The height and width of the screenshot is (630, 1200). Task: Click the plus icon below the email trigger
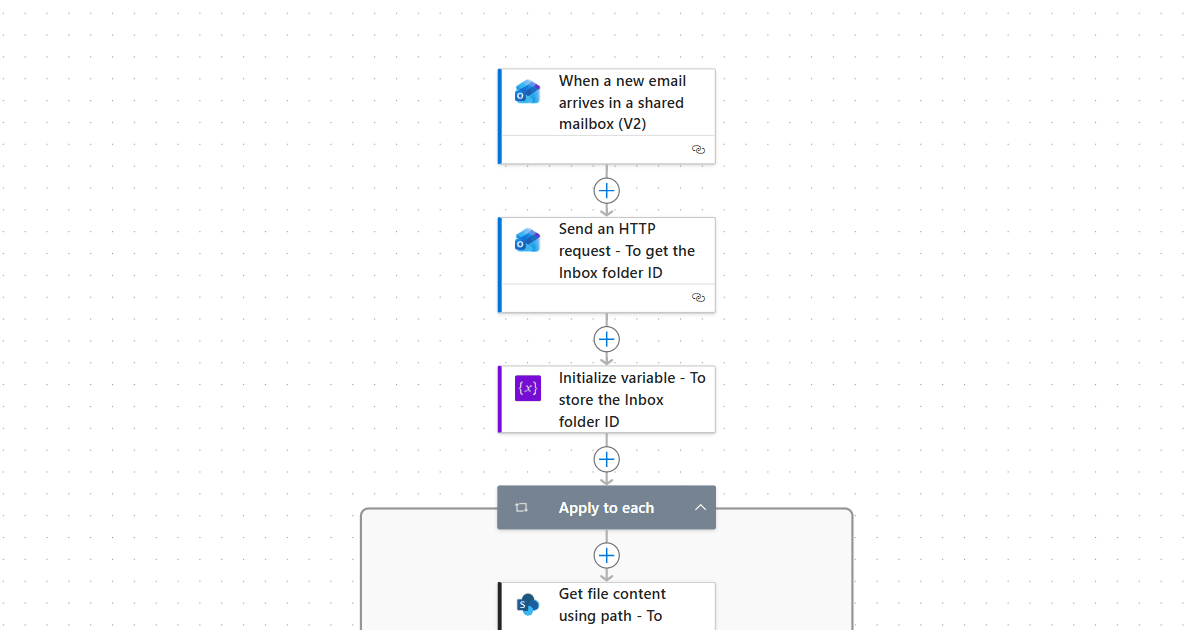[x=606, y=190]
